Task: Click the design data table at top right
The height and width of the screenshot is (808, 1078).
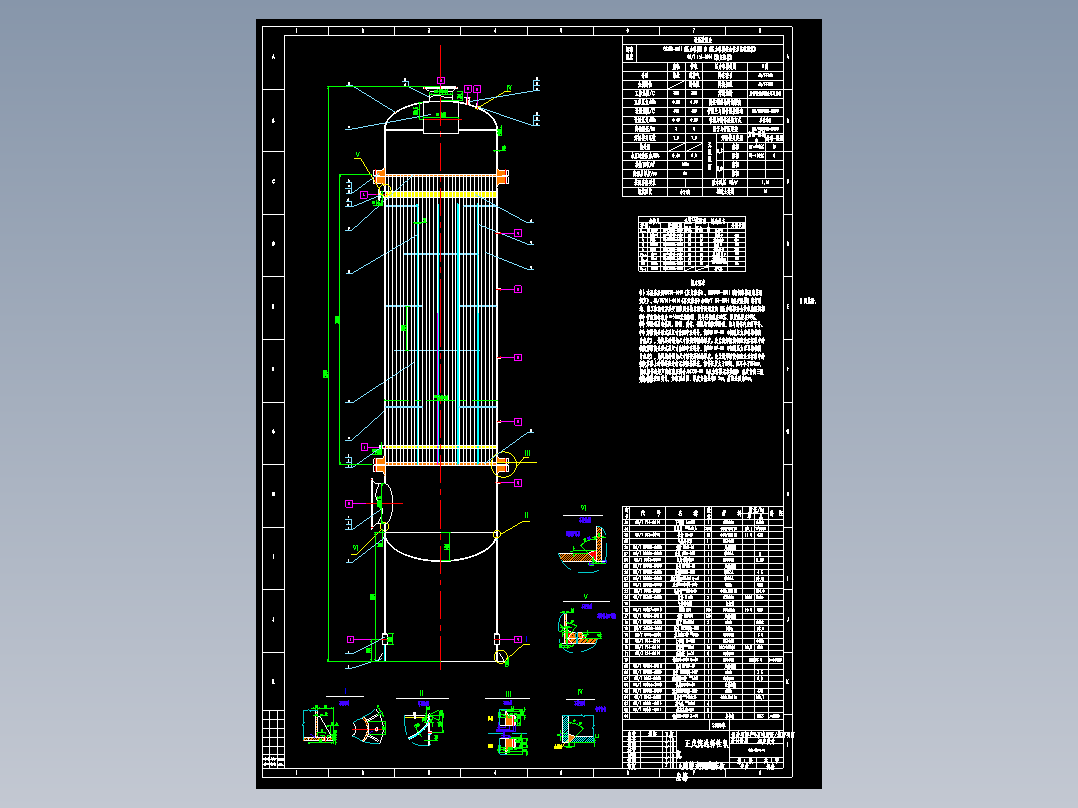Action: tap(703, 116)
